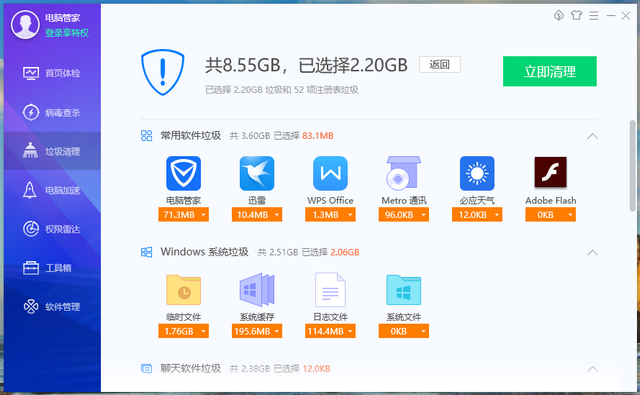This screenshot has height=395, width=640.
Task: Collapse the Windows 系统垃圾 section chevron
Action: [592, 253]
